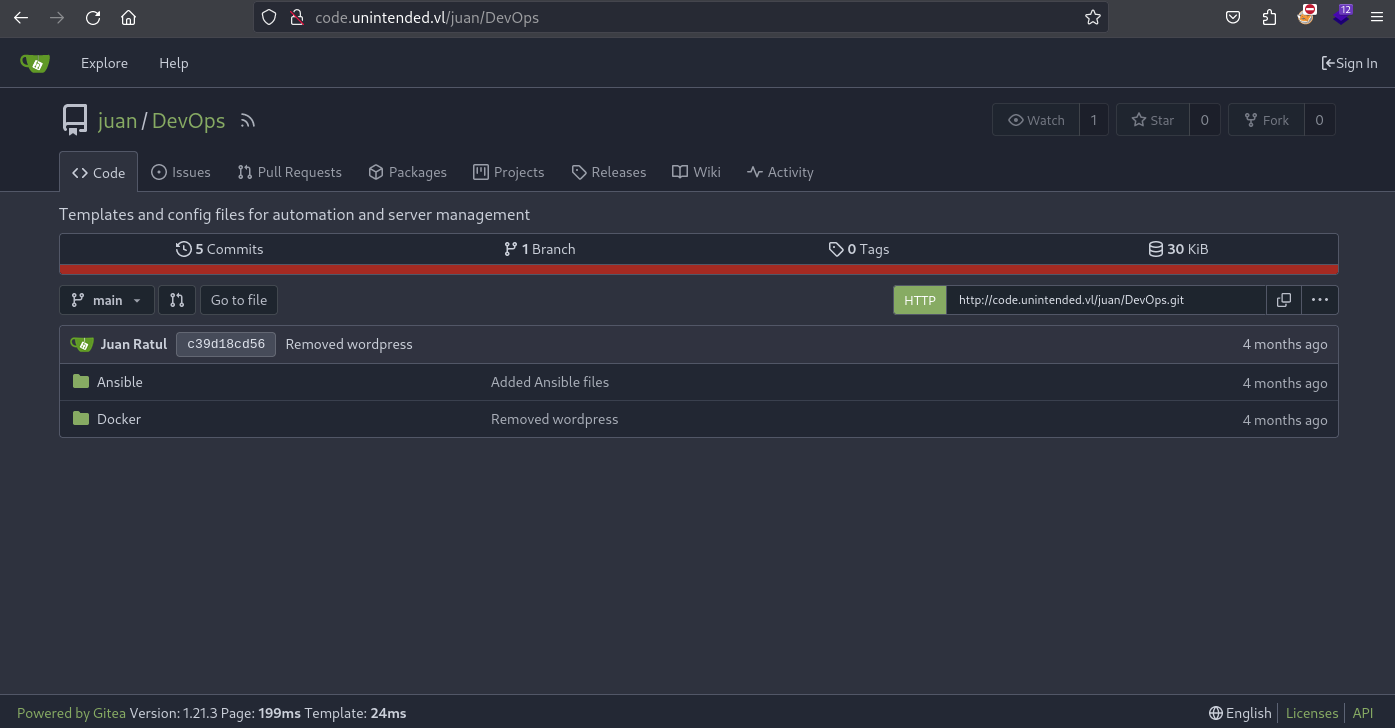Open the English language selector
Viewport: 1395px width, 728px height.
pyautogui.click(x=1240, y=713)
